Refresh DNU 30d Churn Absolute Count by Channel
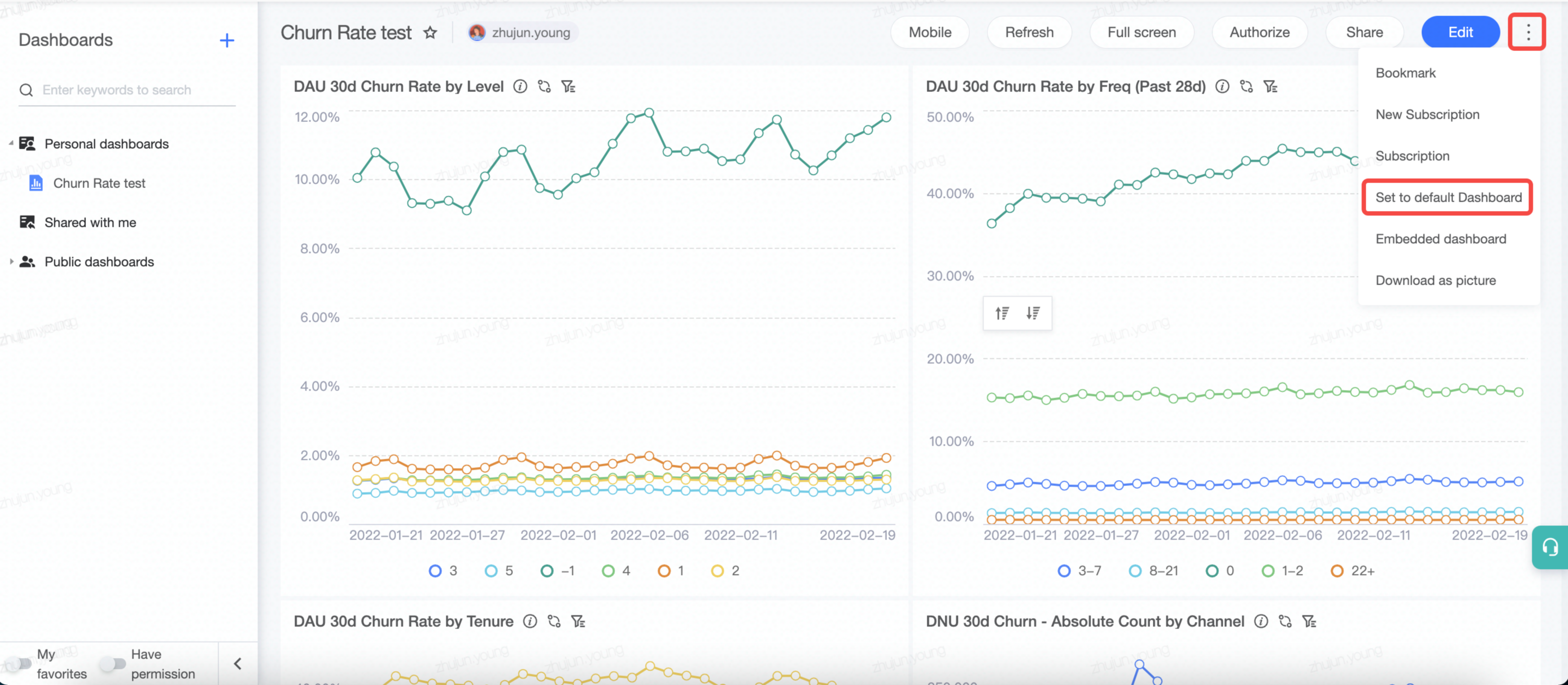The image size is (1568, 685). (1285, 621)
